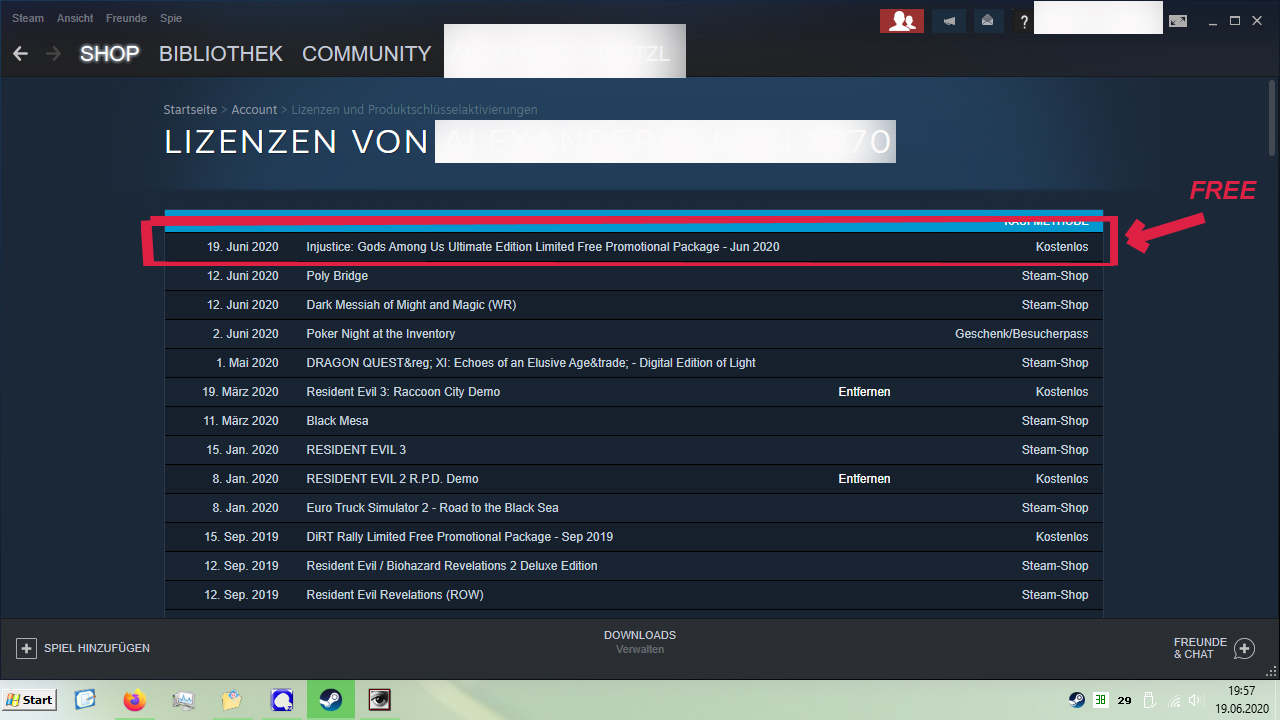Viewport: 1280px width, 720px height.
Task: Open the eye icon app in taskbar
Action: point(380,700)
